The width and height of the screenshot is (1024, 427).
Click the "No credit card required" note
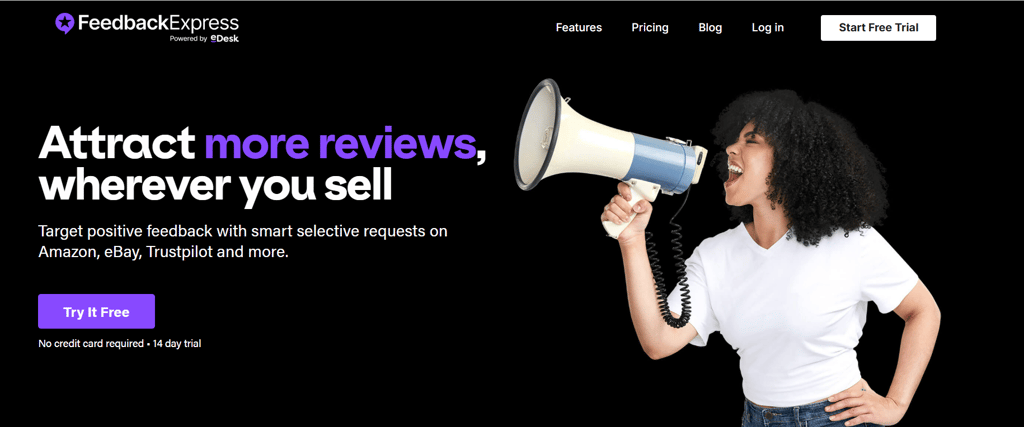pyautogui.click(x=91, y=343)
